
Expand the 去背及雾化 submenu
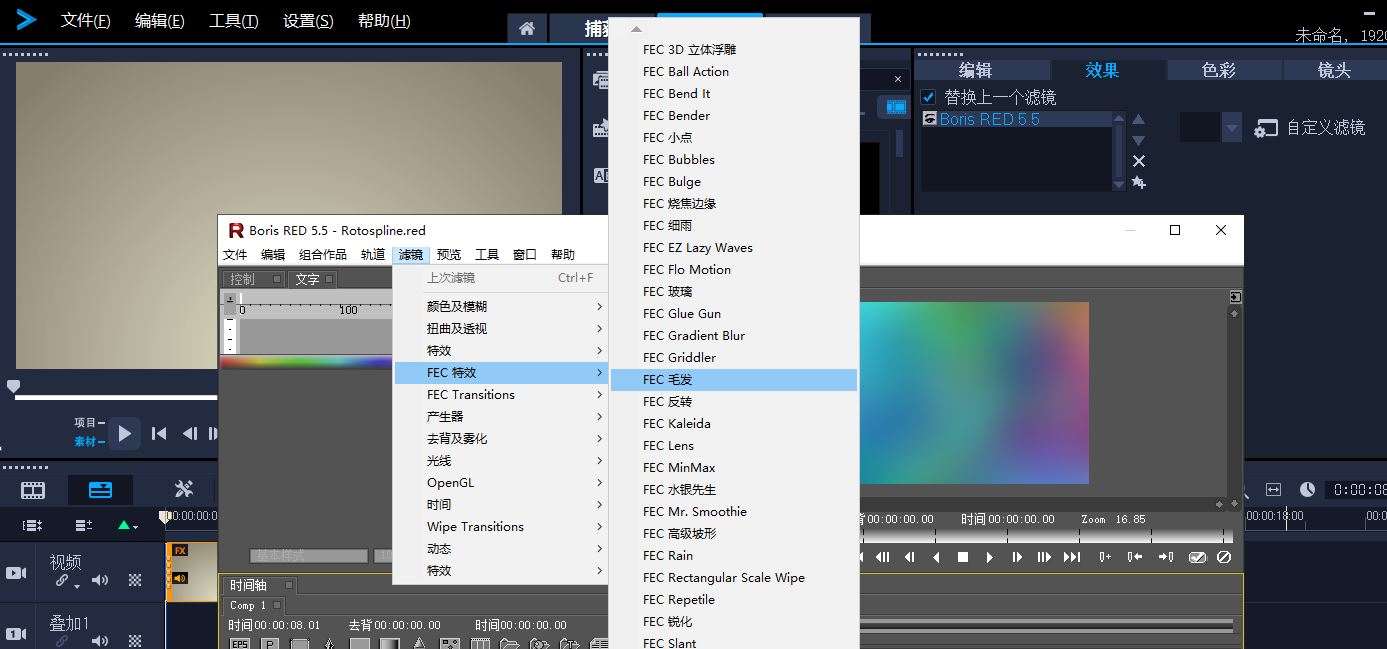501,438
